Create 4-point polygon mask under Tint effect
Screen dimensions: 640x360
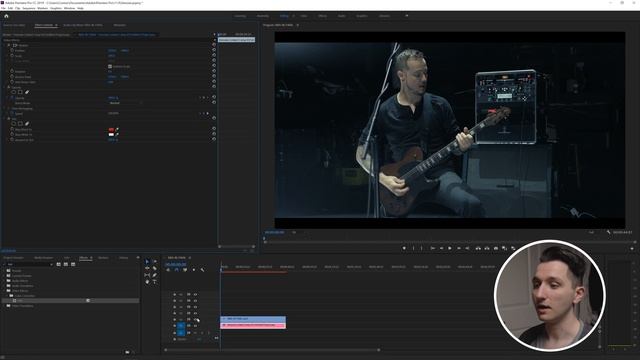tap(20, 124)
